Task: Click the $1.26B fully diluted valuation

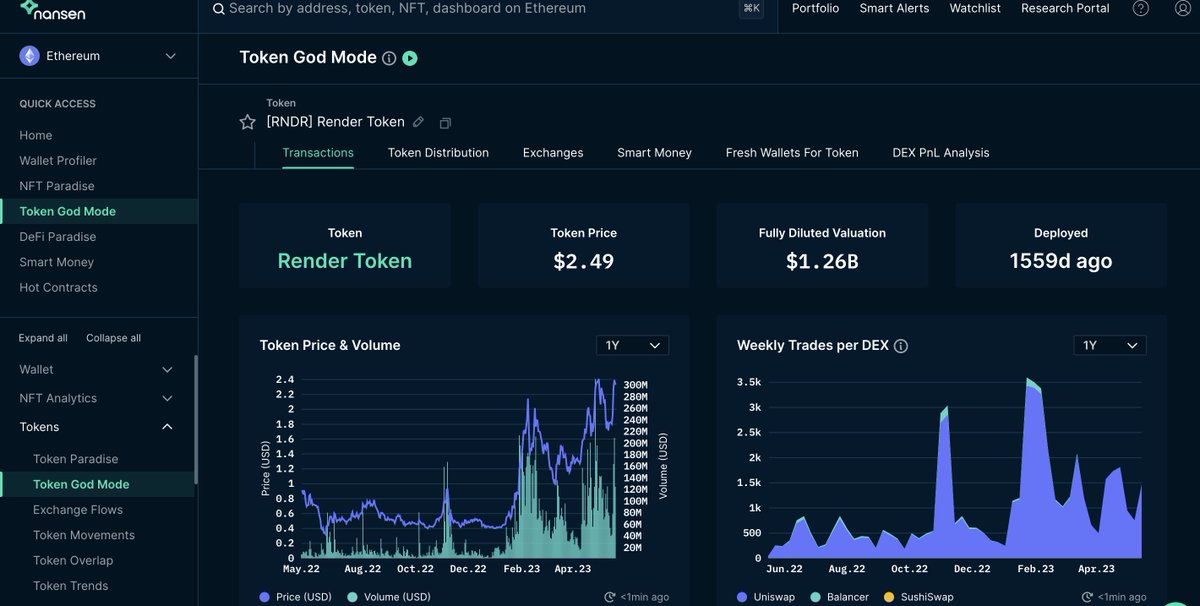Action: (x=822, y=262)
